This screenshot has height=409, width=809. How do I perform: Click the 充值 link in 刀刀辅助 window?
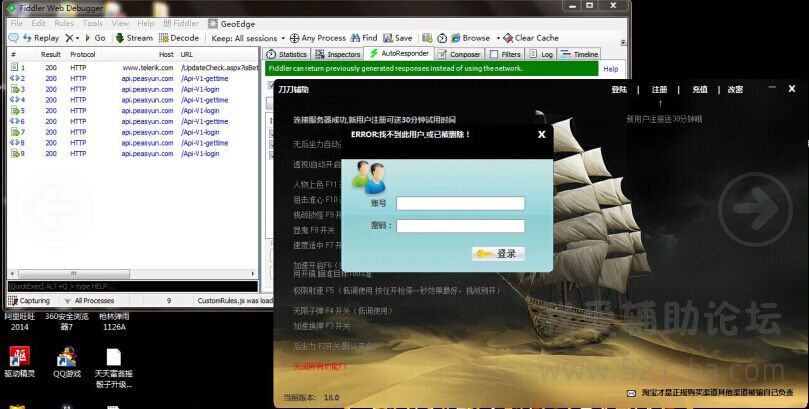700,89
